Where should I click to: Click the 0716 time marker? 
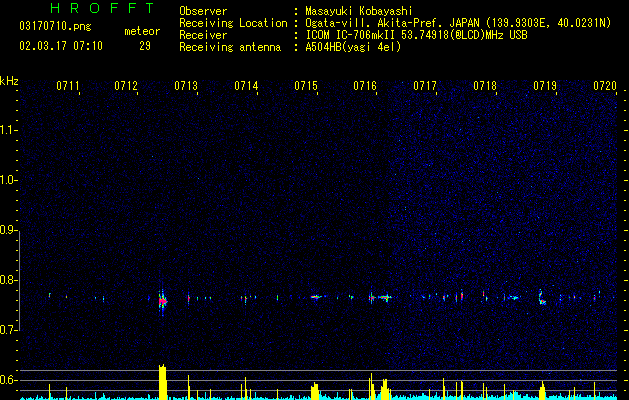[365, 85]
